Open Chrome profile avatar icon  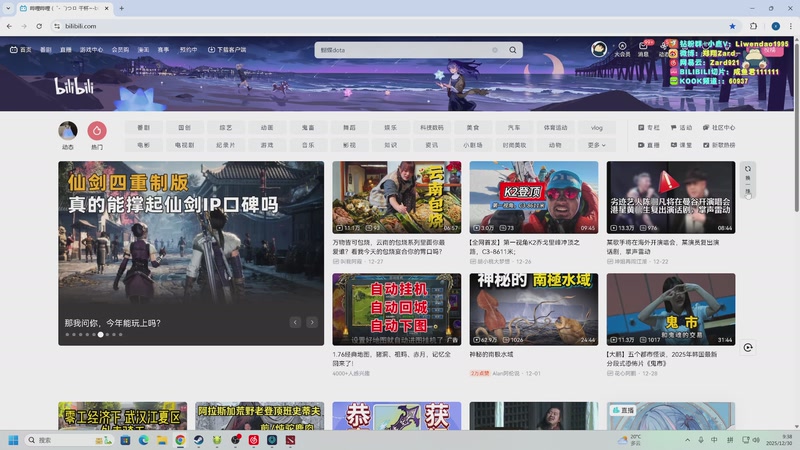(x=776, y=26)
